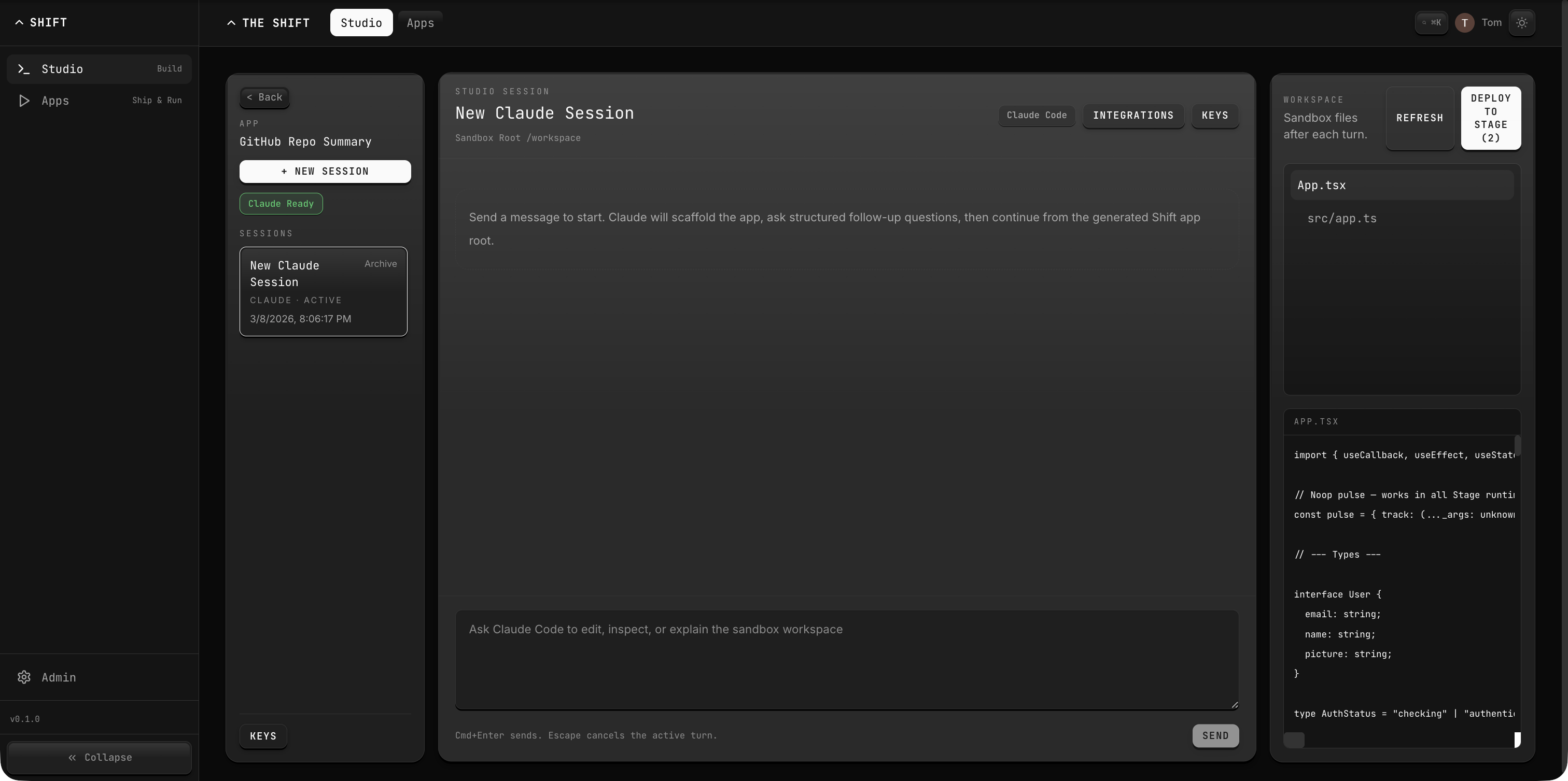Archive the New Claude Session
This screenshot has width=1568, height=781.
click(380, 263)
